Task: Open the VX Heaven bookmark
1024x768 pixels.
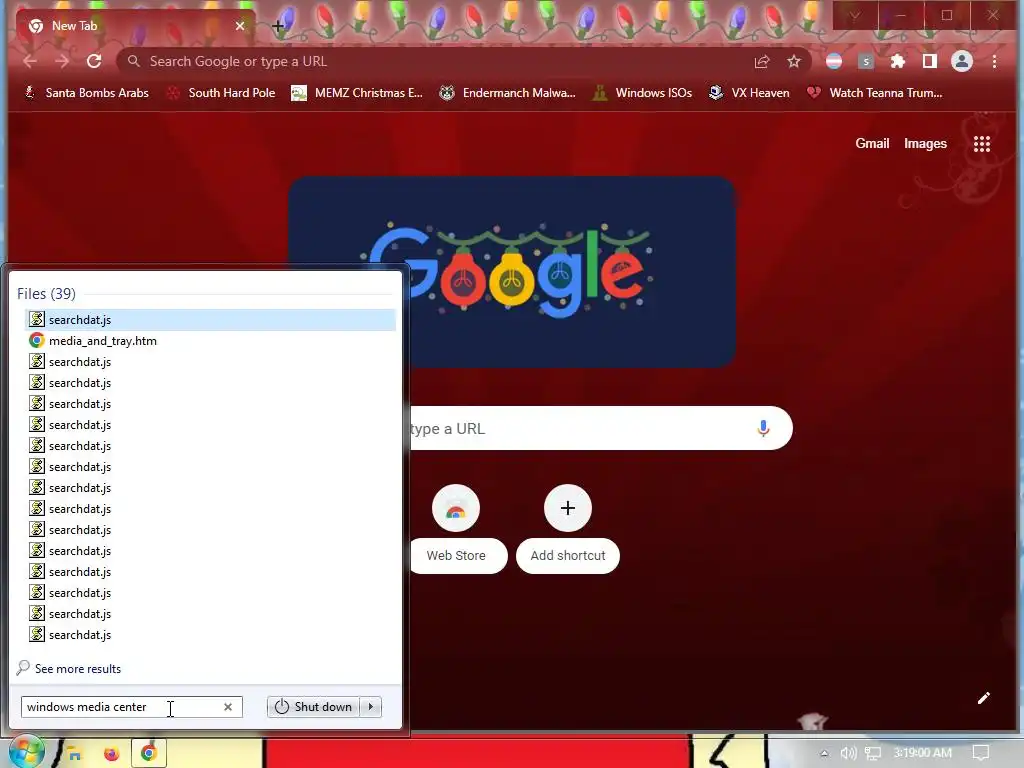Action: point(749,93)
